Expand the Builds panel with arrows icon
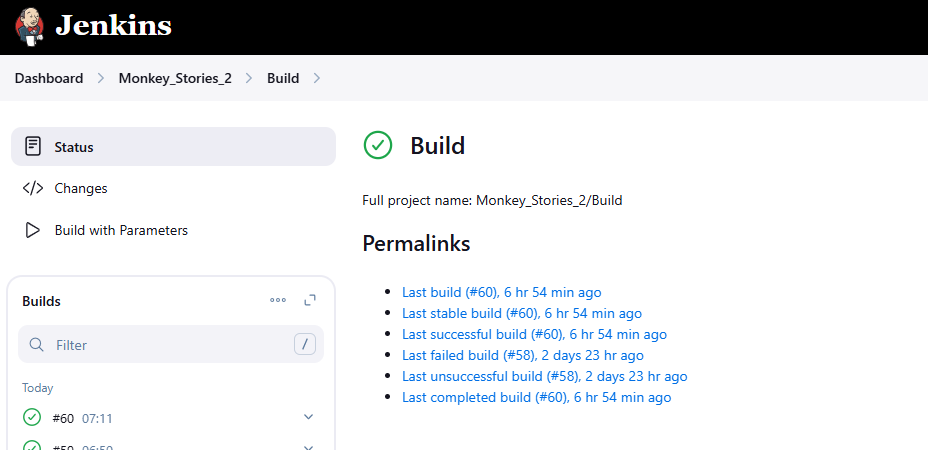This screenshot has width=928, height=450. 310,300
